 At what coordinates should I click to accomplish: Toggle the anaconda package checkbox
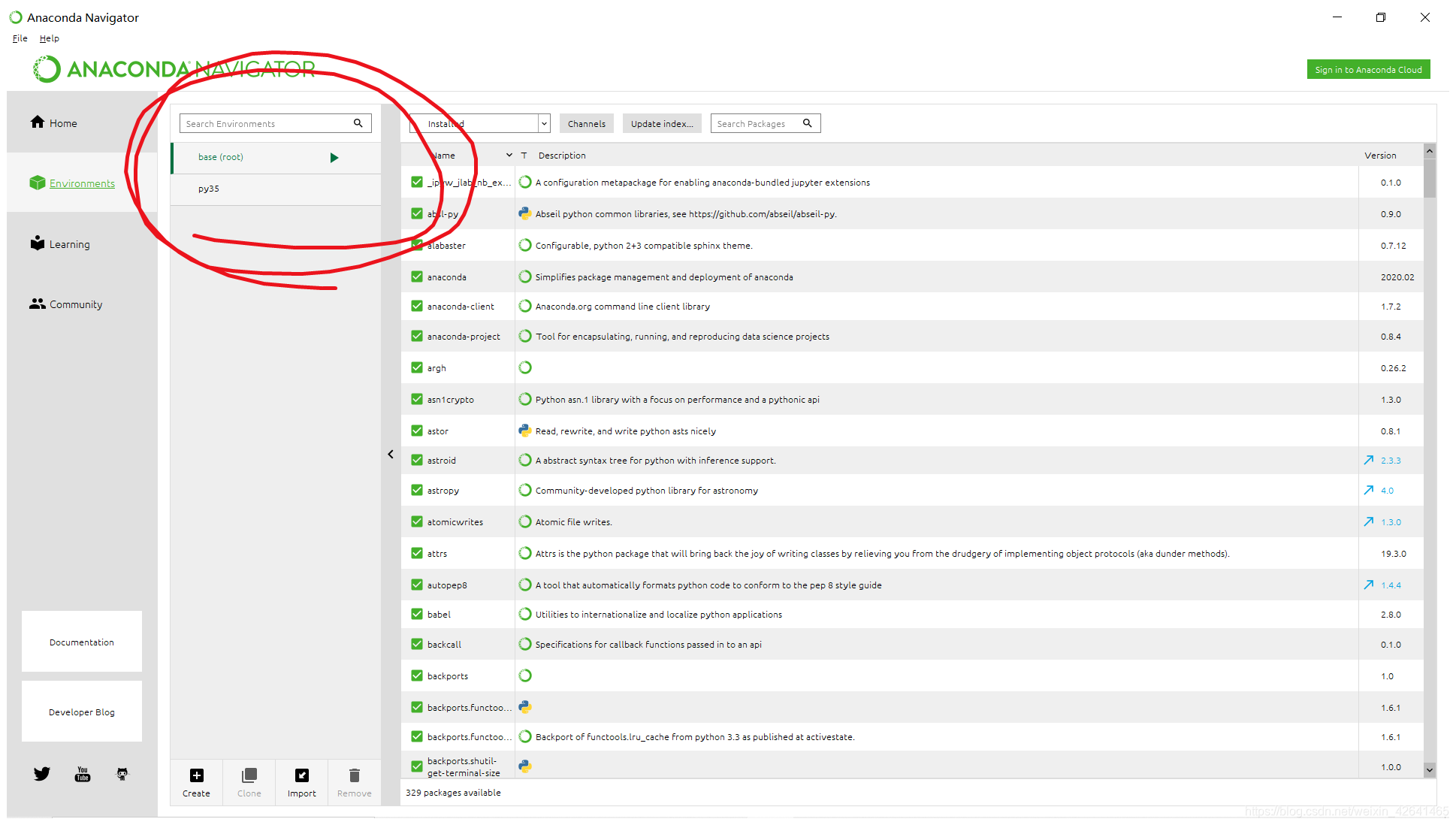click(417, 277)
